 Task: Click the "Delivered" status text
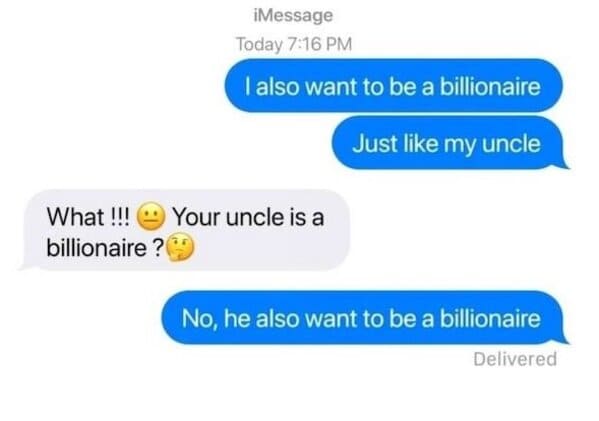(x=515, y=359)
